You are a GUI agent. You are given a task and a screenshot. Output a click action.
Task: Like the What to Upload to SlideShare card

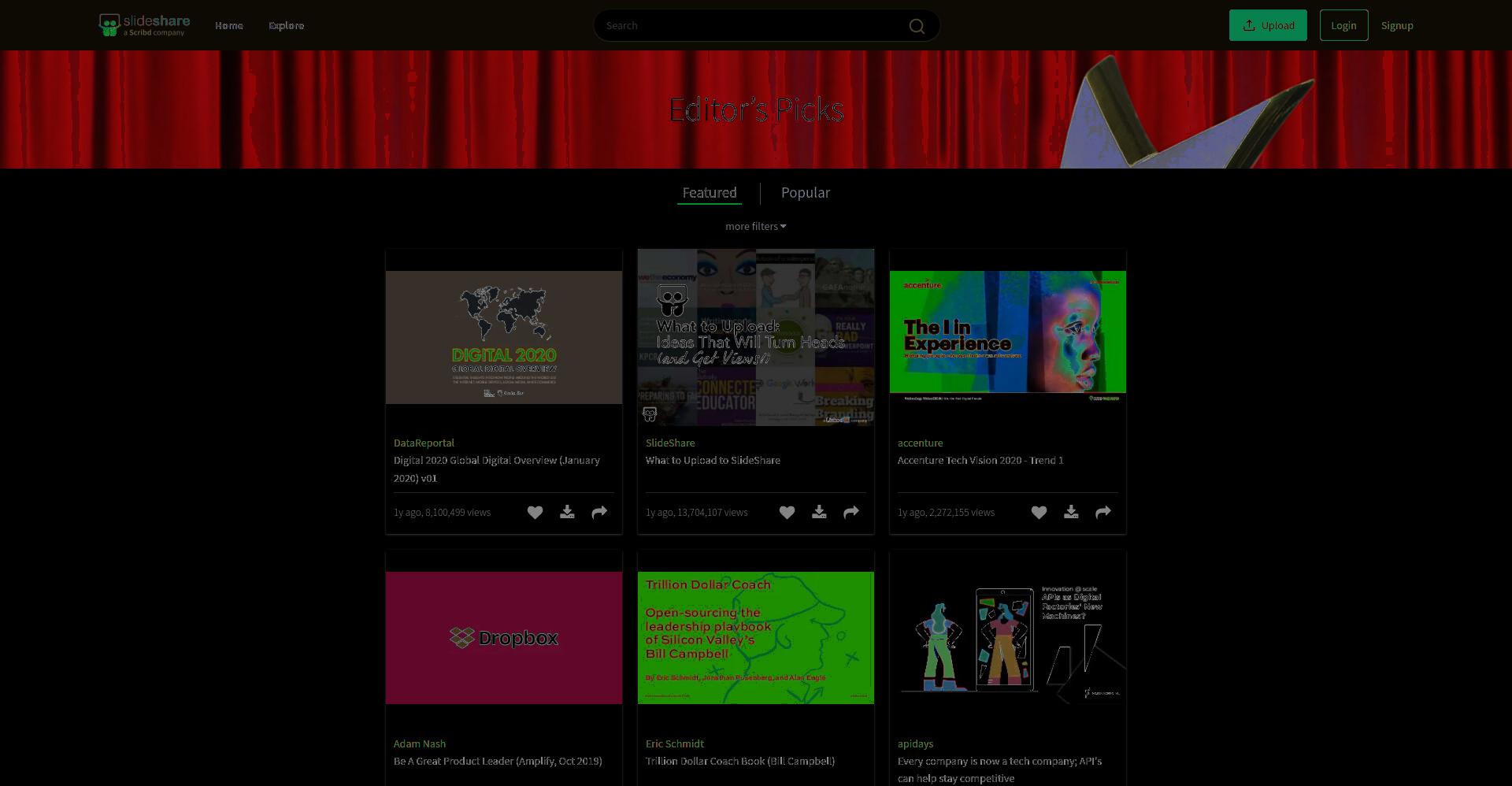tap(787, 513)
